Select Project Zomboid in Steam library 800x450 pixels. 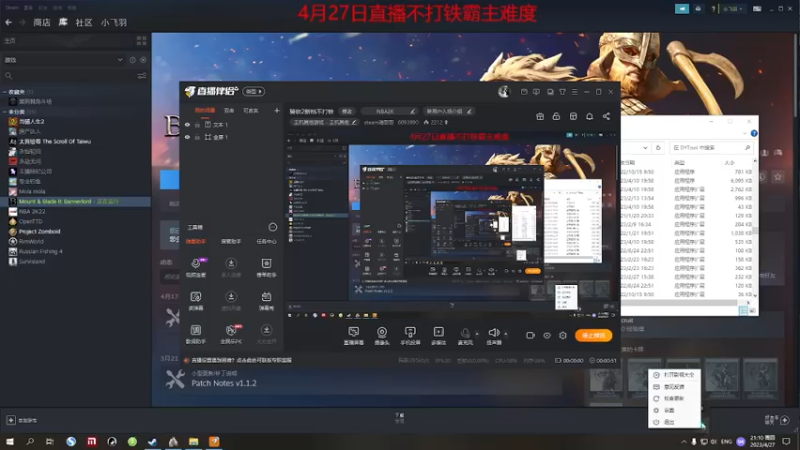[x=39, y=231]
